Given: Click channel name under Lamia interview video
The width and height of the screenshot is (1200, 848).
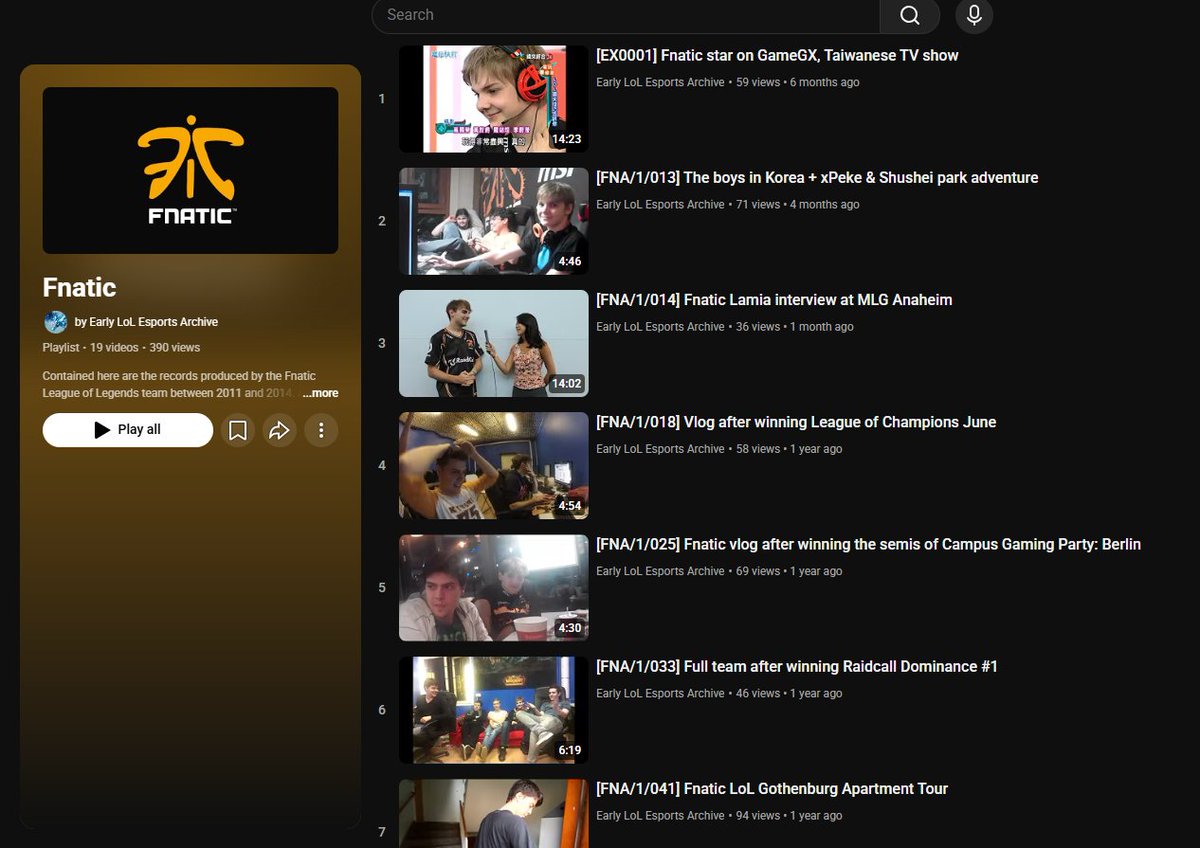Looking at the screenshot, I should [x=660, y=327].
